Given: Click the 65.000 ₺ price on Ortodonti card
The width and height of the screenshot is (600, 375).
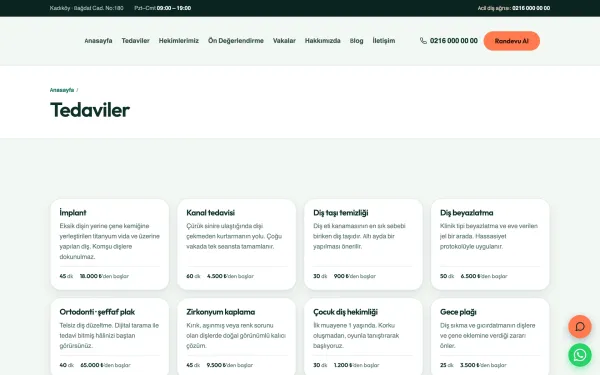Looking at the screenshot, I should click(91, 365).
